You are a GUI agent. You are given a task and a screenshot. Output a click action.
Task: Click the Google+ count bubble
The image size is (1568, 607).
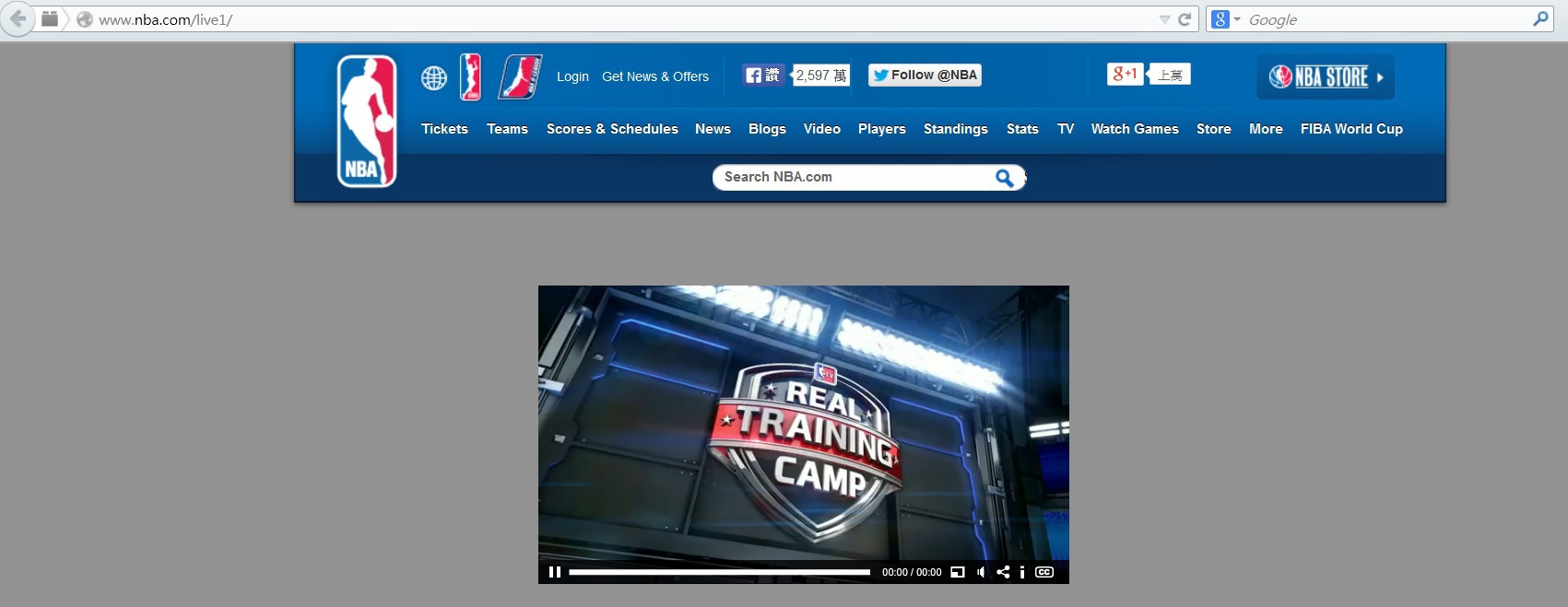click(x=1170, y=75)
